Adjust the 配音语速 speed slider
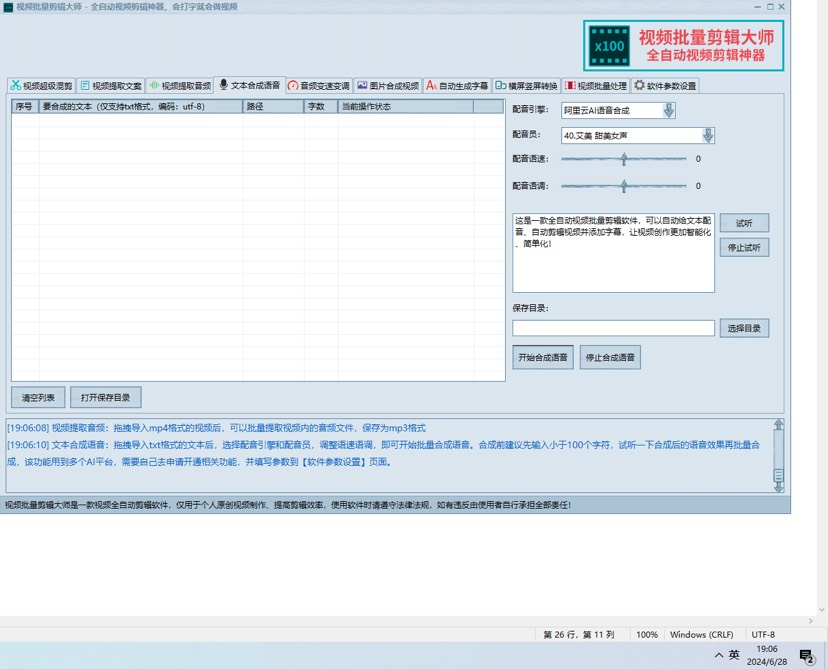The image size is (828, 669). 624,159
